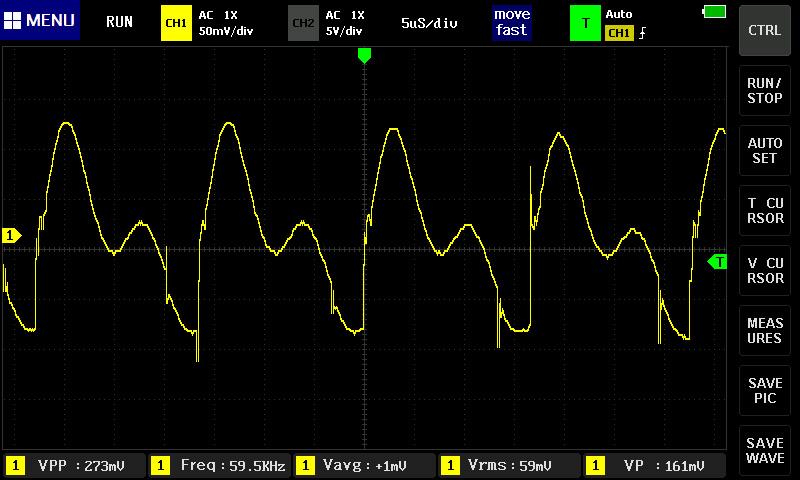Viewport: 800px width, 480px height.
Task: Select channel badge next to Vrms
Action: (450, 466)
